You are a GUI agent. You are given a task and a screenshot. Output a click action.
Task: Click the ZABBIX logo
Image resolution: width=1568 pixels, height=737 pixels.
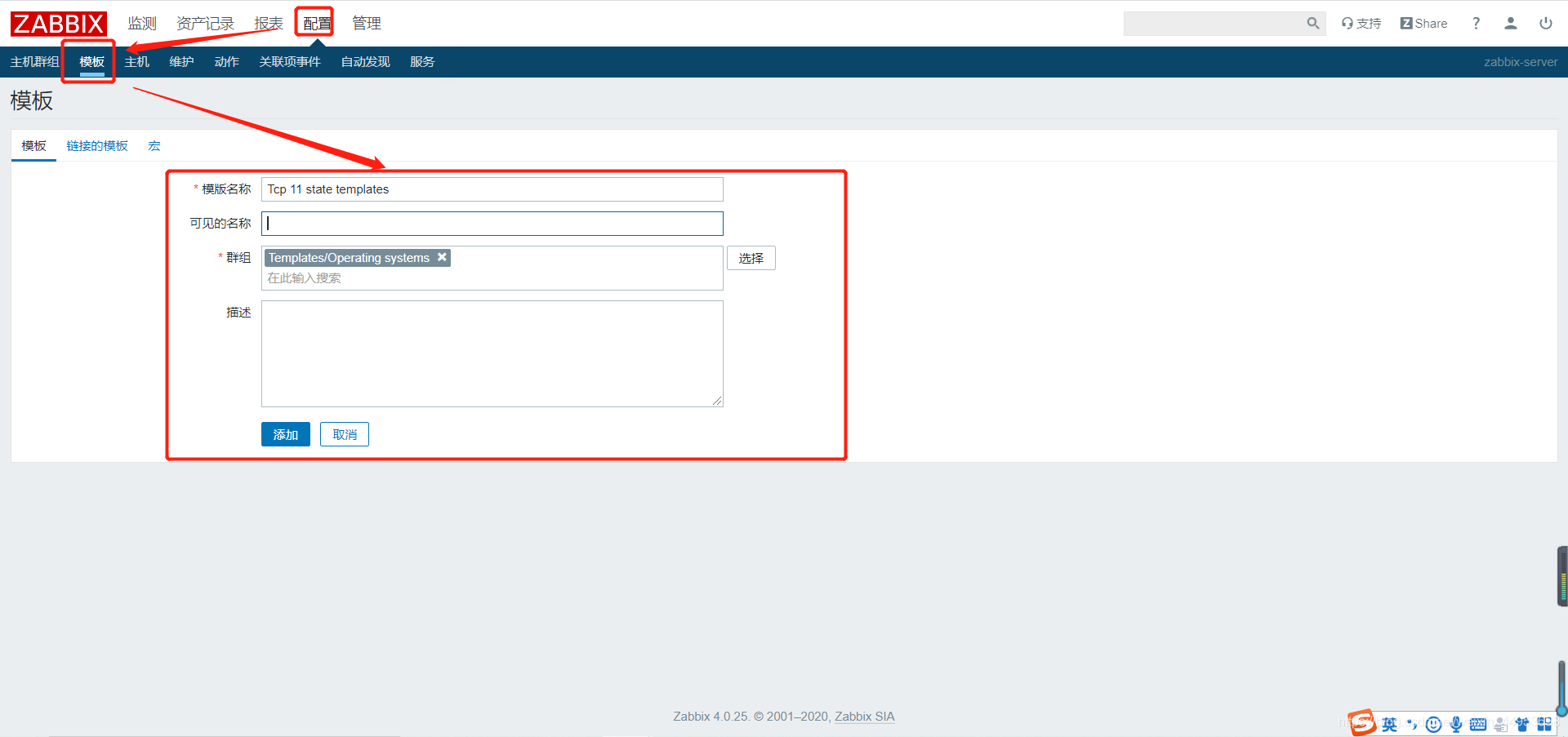click(59, 24)
